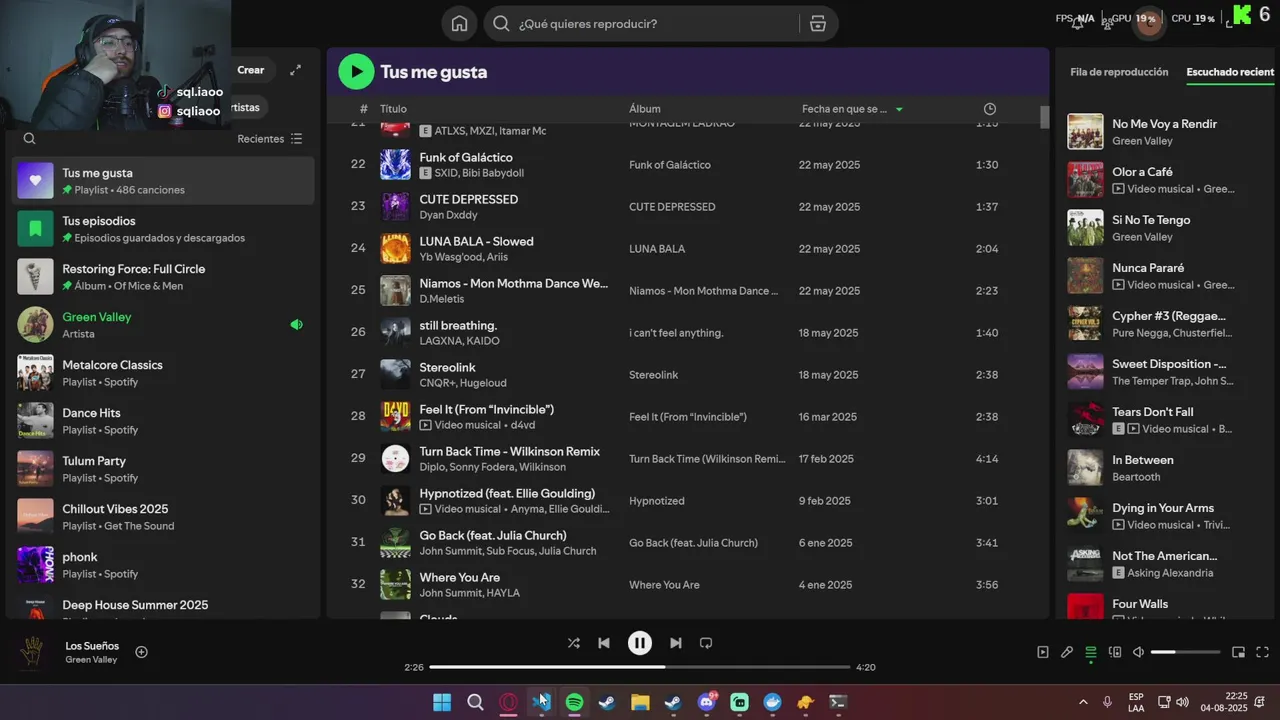Select the Stereolink track cover
The height and width of the screenshot is (720, 1280).
(395, 375)
